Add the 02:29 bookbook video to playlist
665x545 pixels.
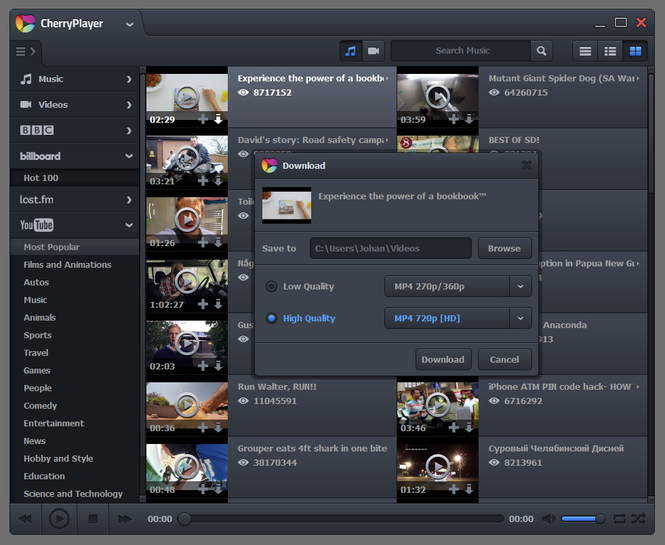click(203, 119)
